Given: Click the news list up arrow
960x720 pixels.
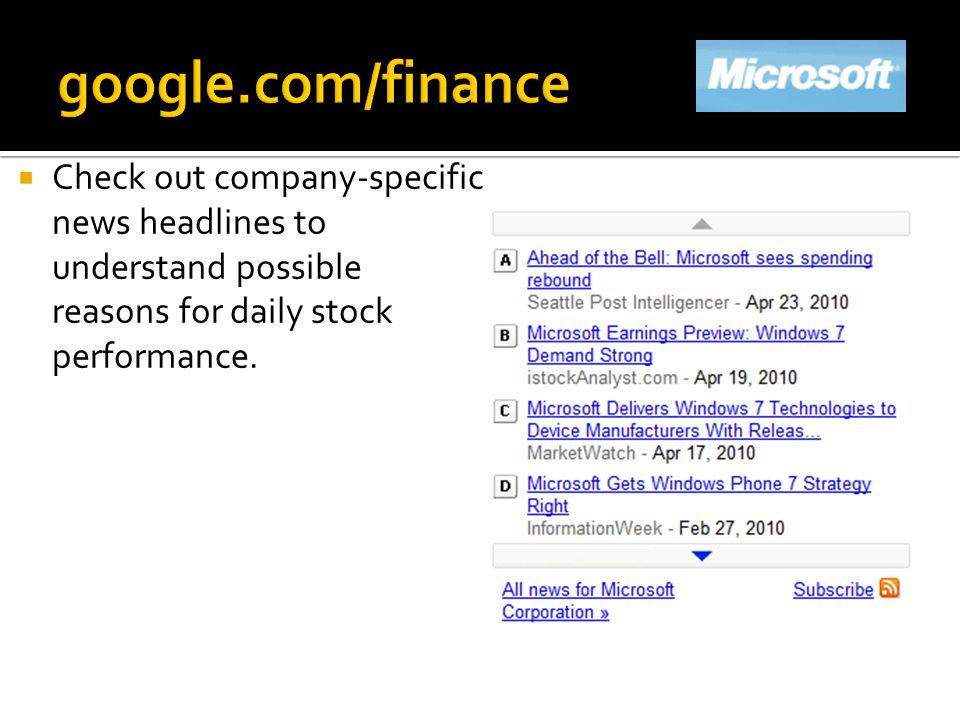Looking at the screenshot, I should pos(702,224).
